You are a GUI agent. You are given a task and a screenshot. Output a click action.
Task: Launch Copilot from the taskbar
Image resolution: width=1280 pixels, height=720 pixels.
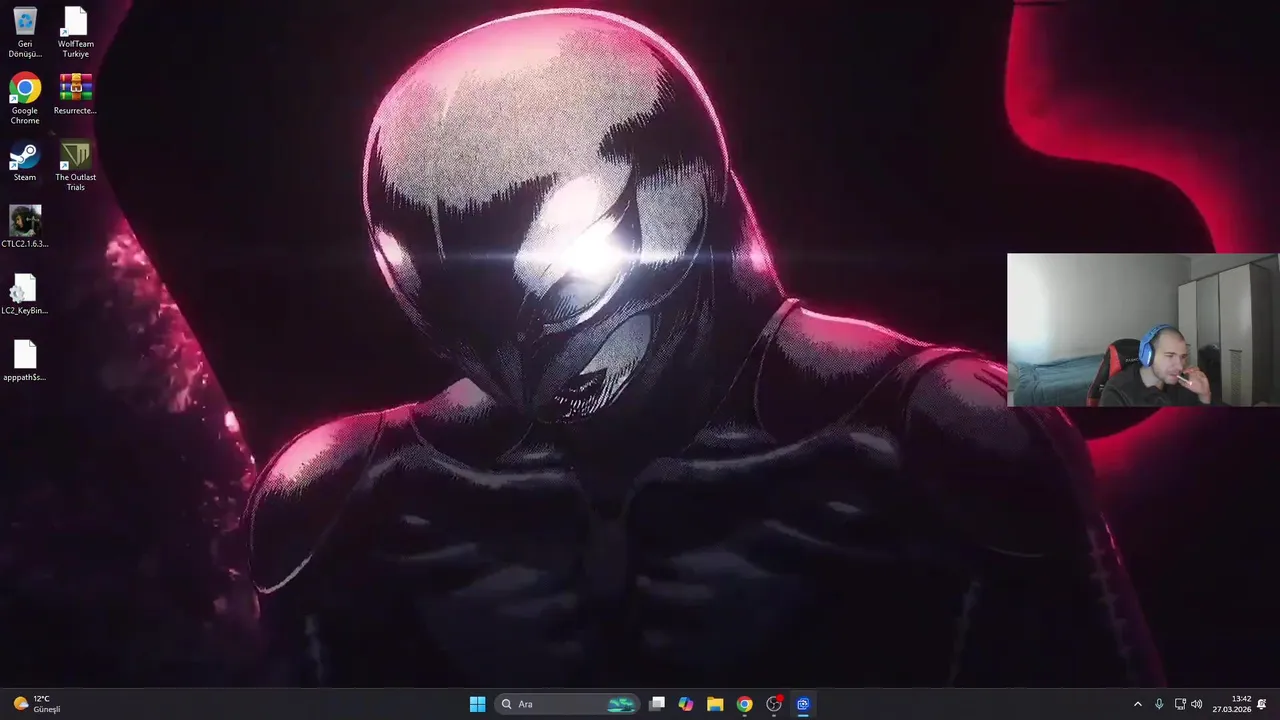(686, 704)
